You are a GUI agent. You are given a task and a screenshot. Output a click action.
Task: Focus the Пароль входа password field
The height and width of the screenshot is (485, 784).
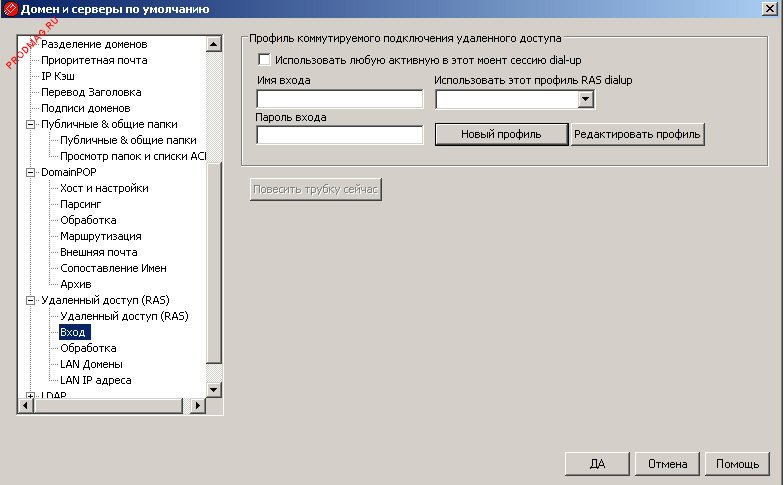pos(340,135)
